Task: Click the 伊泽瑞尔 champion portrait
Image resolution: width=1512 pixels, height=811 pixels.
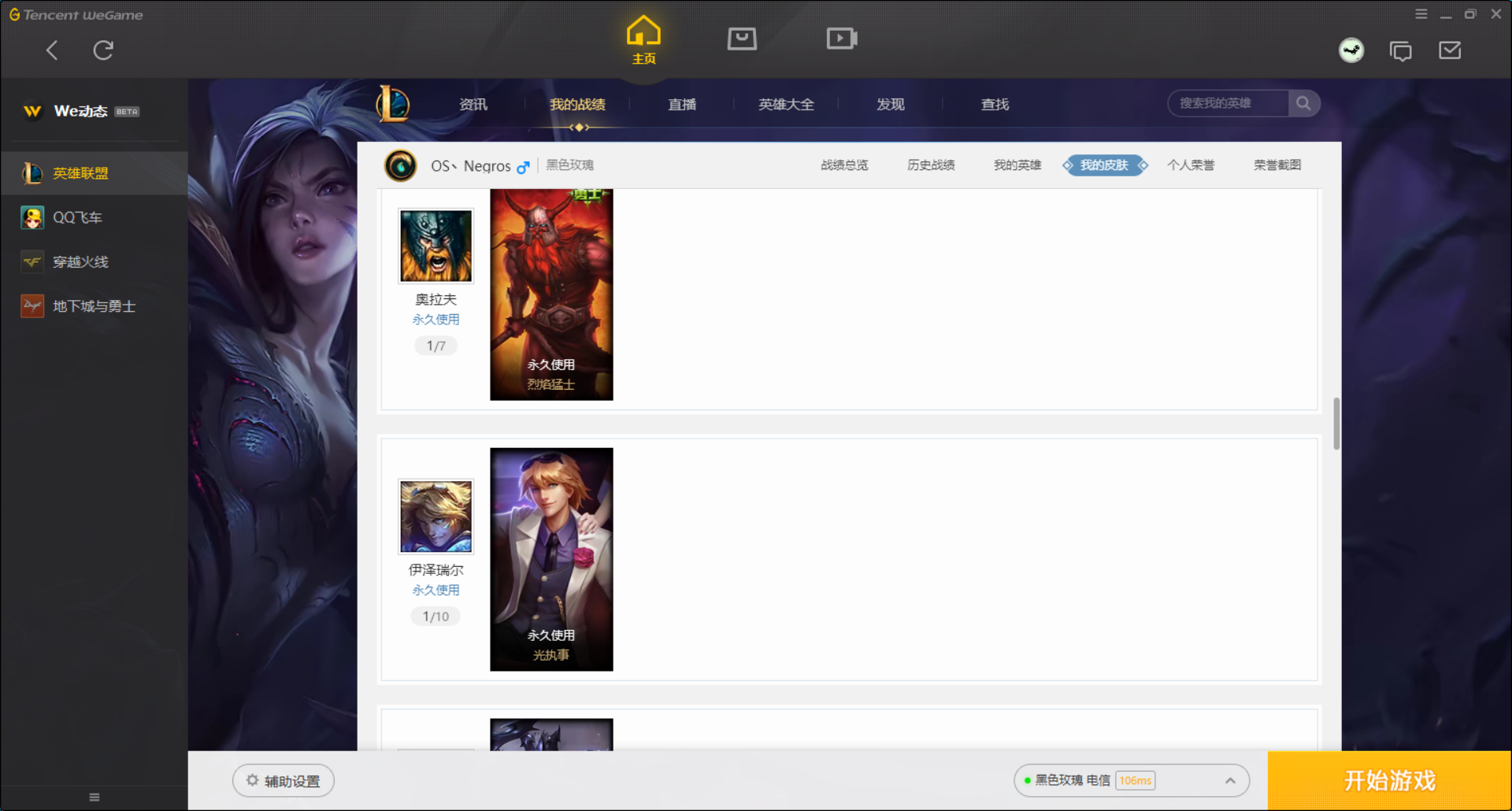Action: tap(436, 517)
